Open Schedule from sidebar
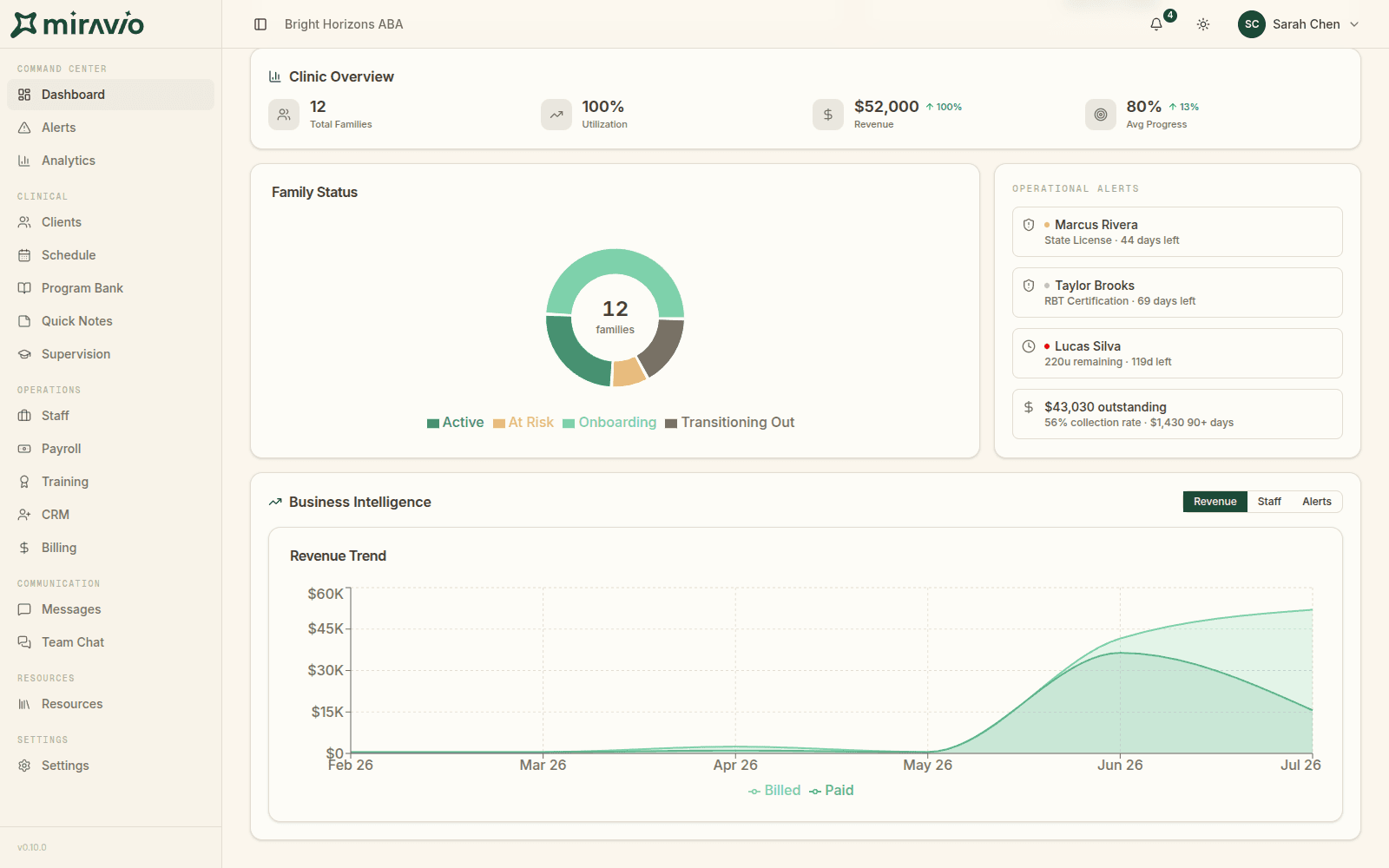 coord(110,255)
